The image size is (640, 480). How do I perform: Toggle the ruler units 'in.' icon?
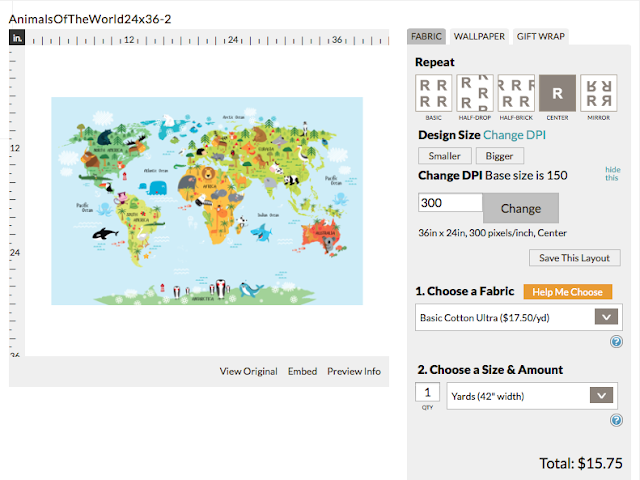click(17, 38)
